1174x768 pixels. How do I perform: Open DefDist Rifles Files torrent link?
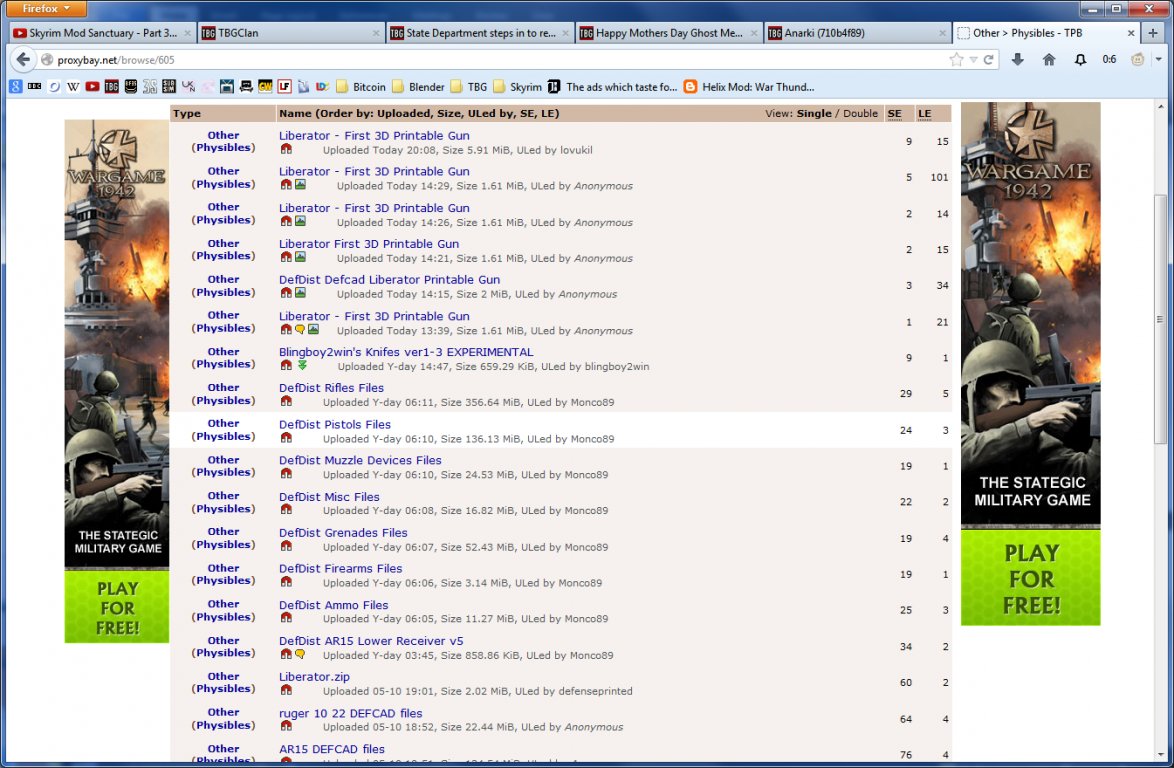pyautogui.click(x=331, y=388)
